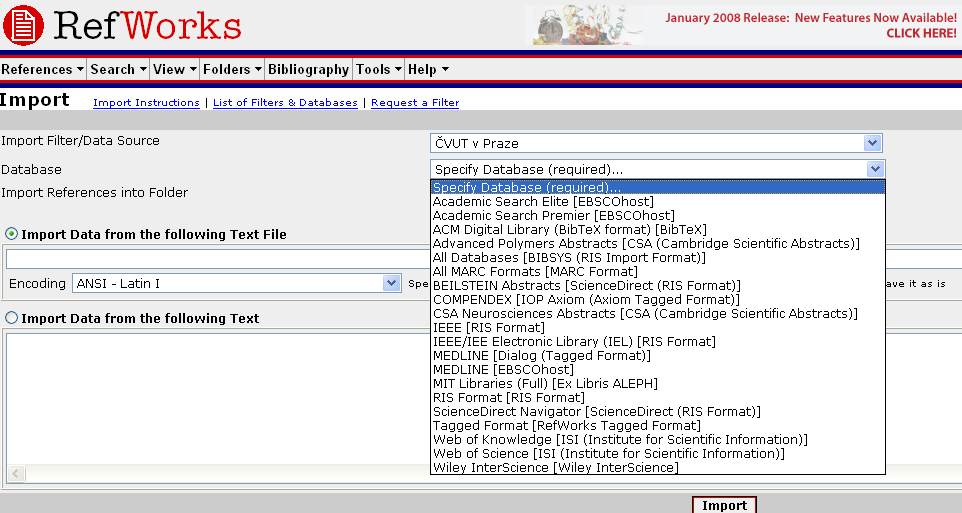Open the Tools menu
Screen dimensions: 962x513
tap(379, 69)
